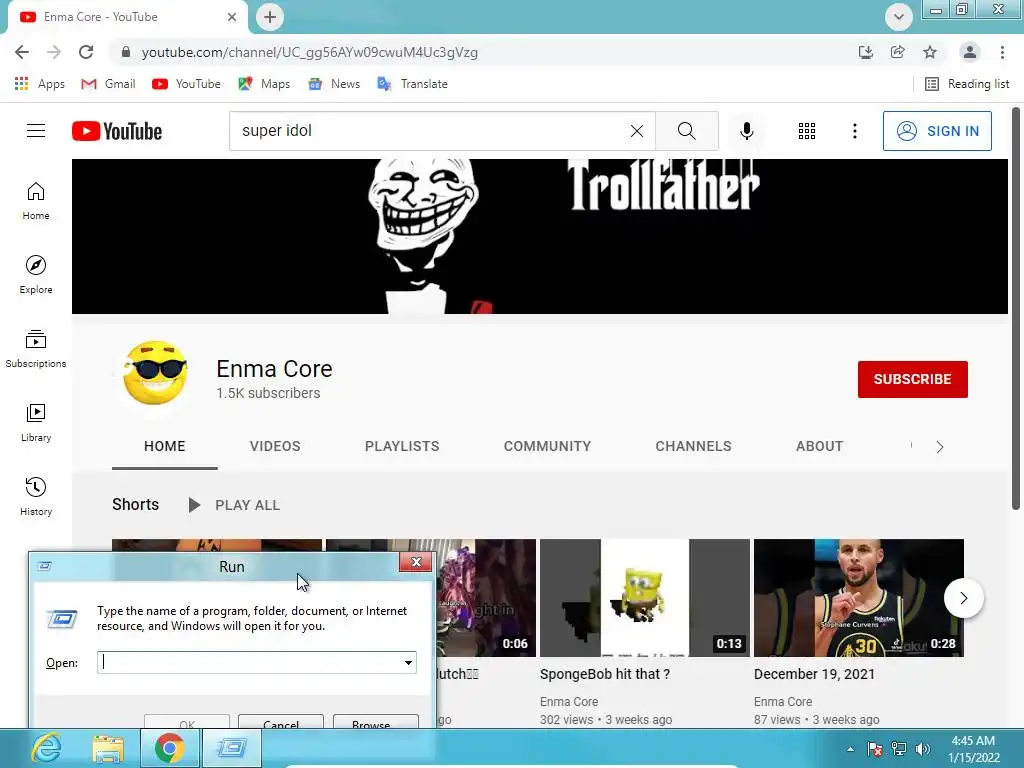Open Internet Explorer from the taskbar

click(46, 748)
